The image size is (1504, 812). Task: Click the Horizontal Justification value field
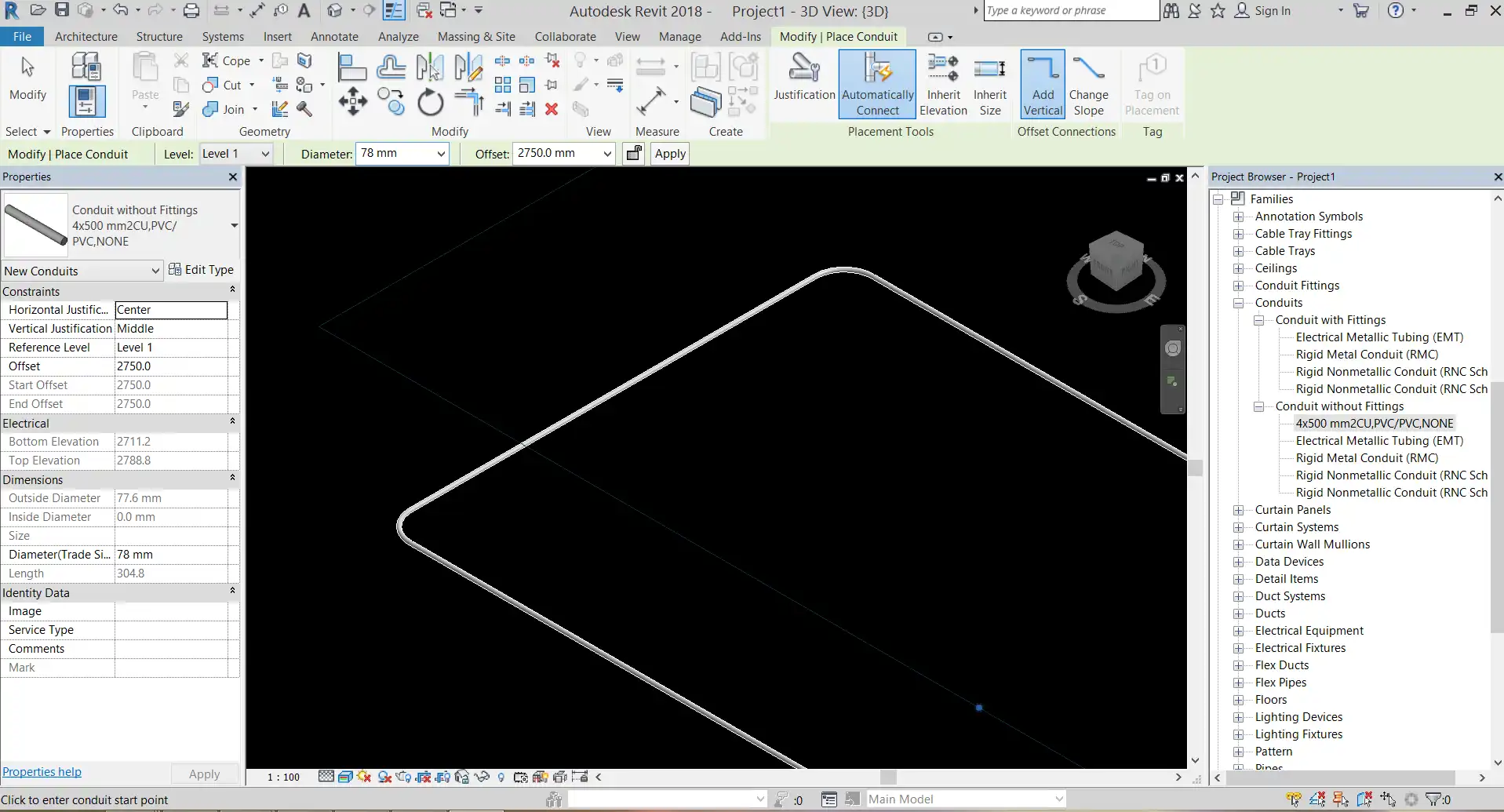click(171, 310)
